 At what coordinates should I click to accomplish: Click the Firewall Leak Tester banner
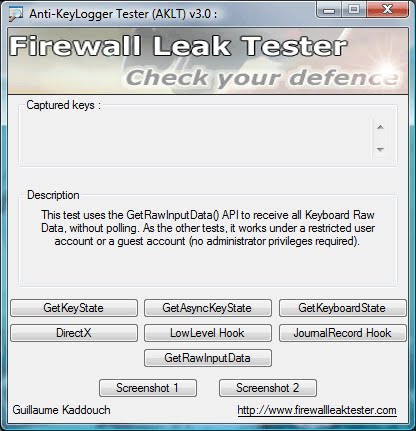click(x=208, y=61)
